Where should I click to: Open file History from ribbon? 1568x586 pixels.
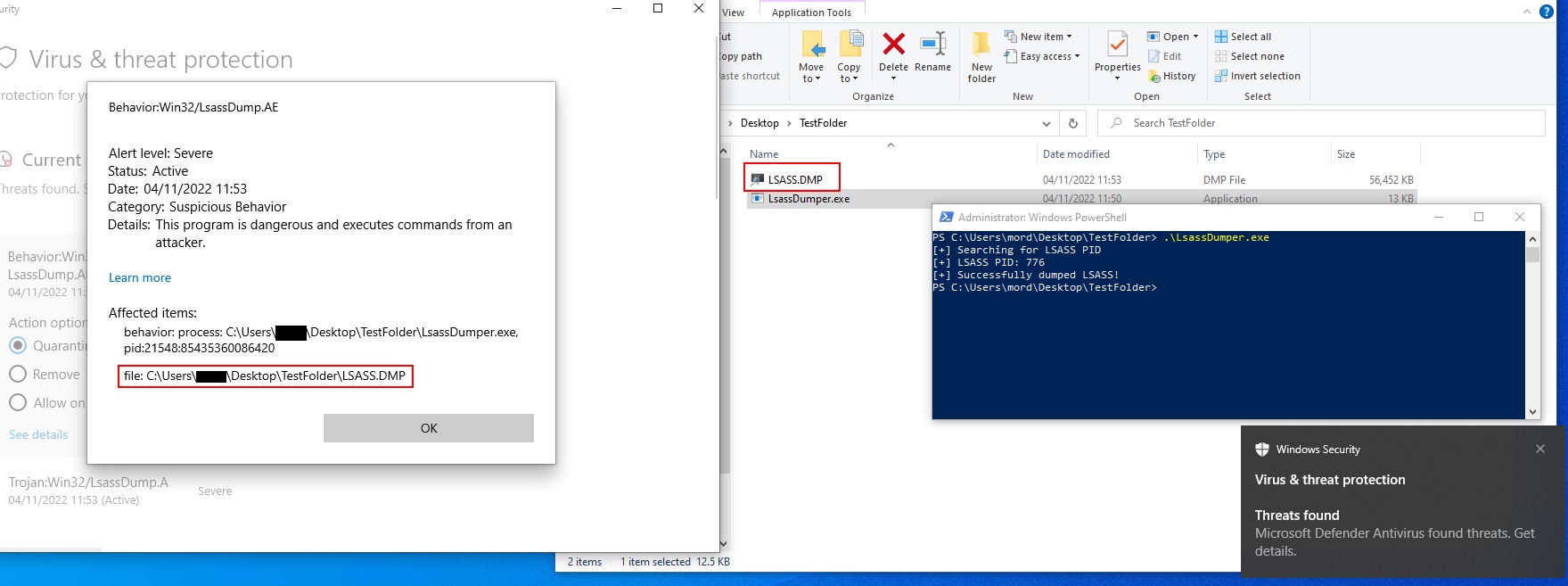(1172, 76)
